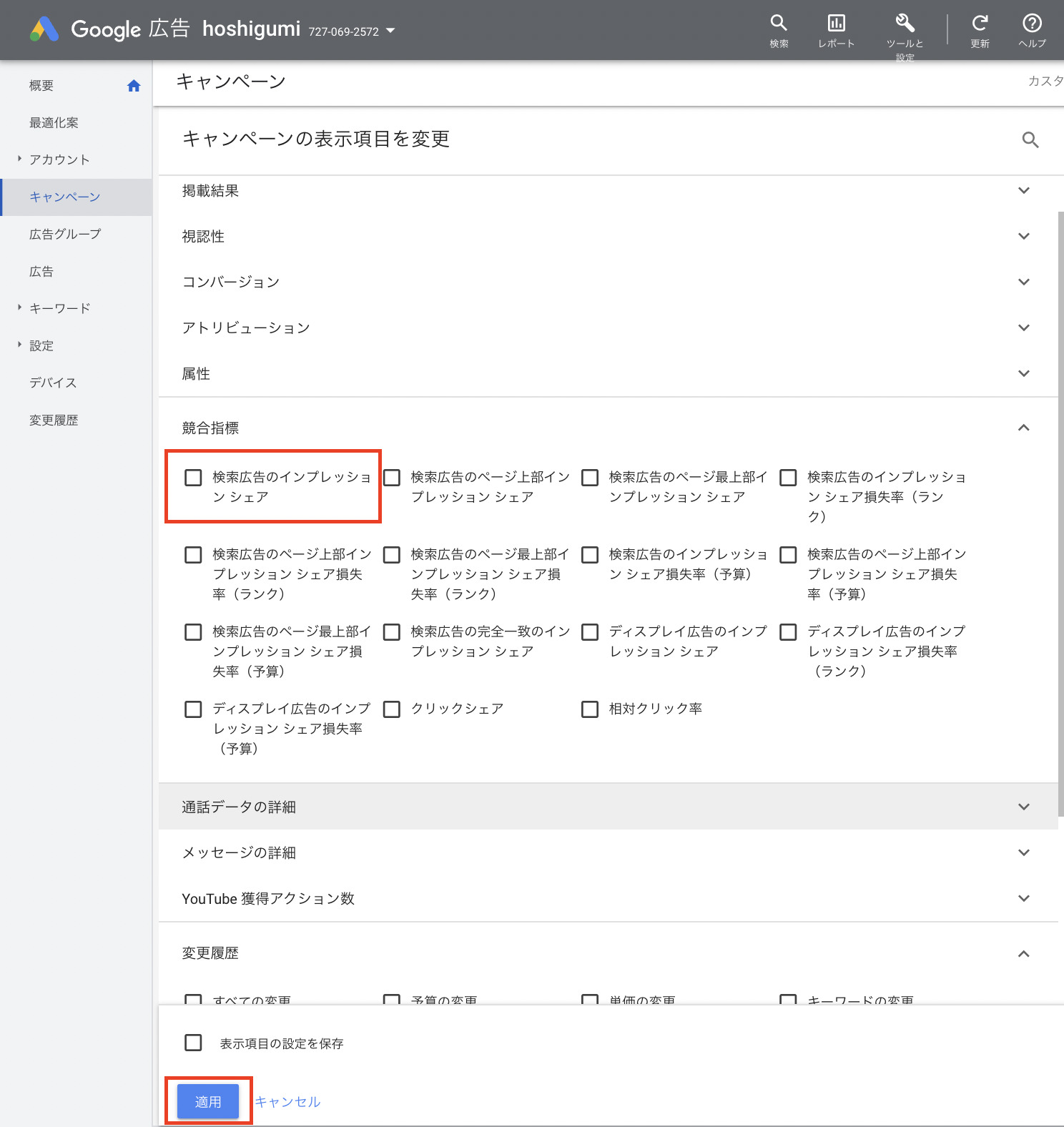Collapse the 競合指標 section
This screenshot has height=1127, width=1064.
pos(1023,428)
